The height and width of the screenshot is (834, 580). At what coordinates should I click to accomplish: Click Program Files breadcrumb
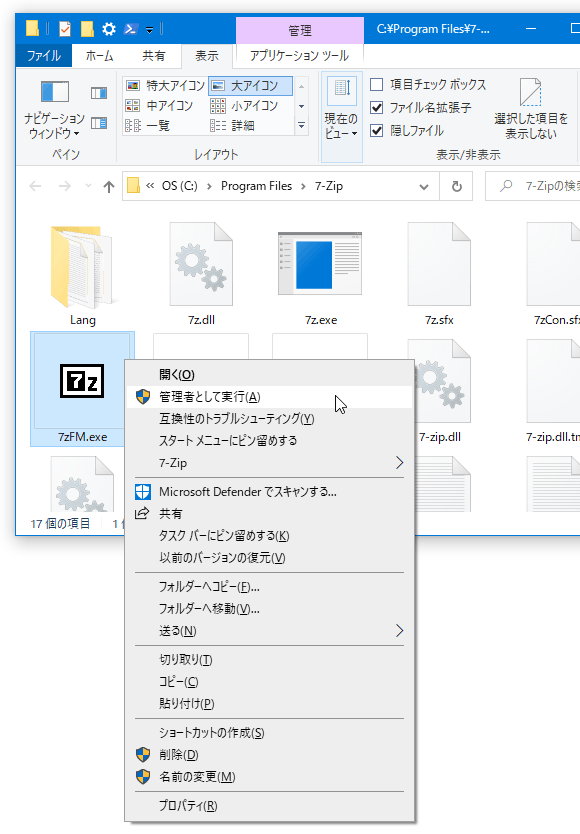click(x=256, y=186)
